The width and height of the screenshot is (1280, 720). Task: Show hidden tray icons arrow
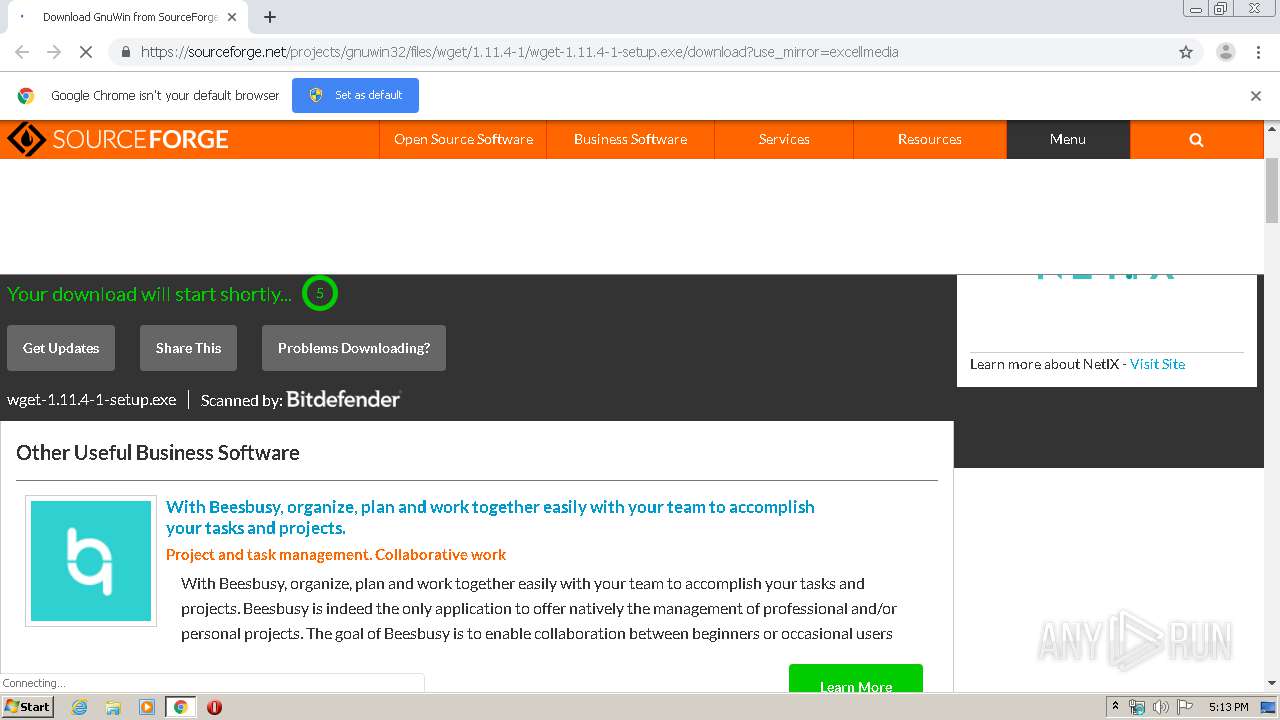pos(1115,707)
